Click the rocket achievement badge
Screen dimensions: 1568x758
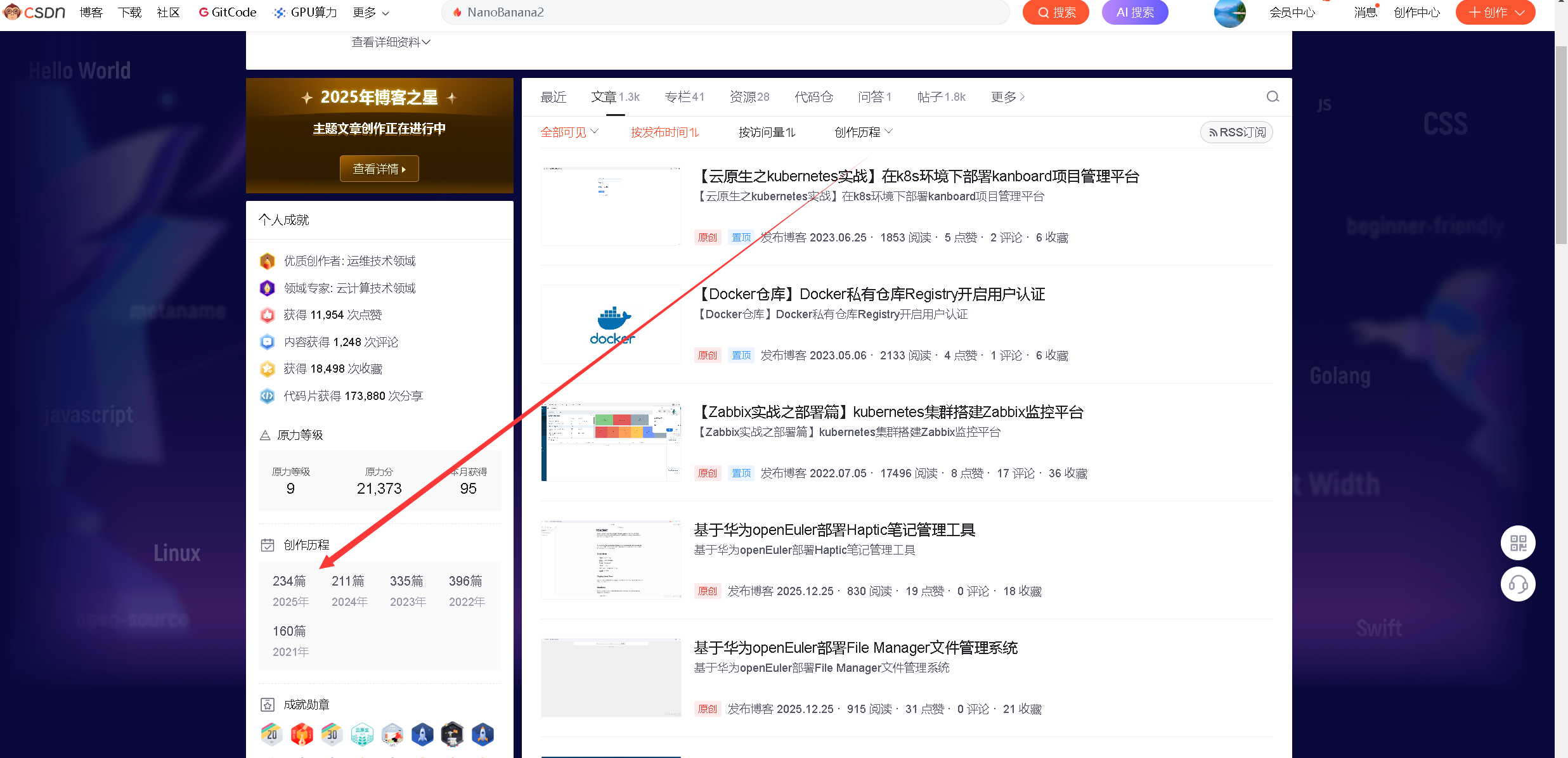point(422,735)
